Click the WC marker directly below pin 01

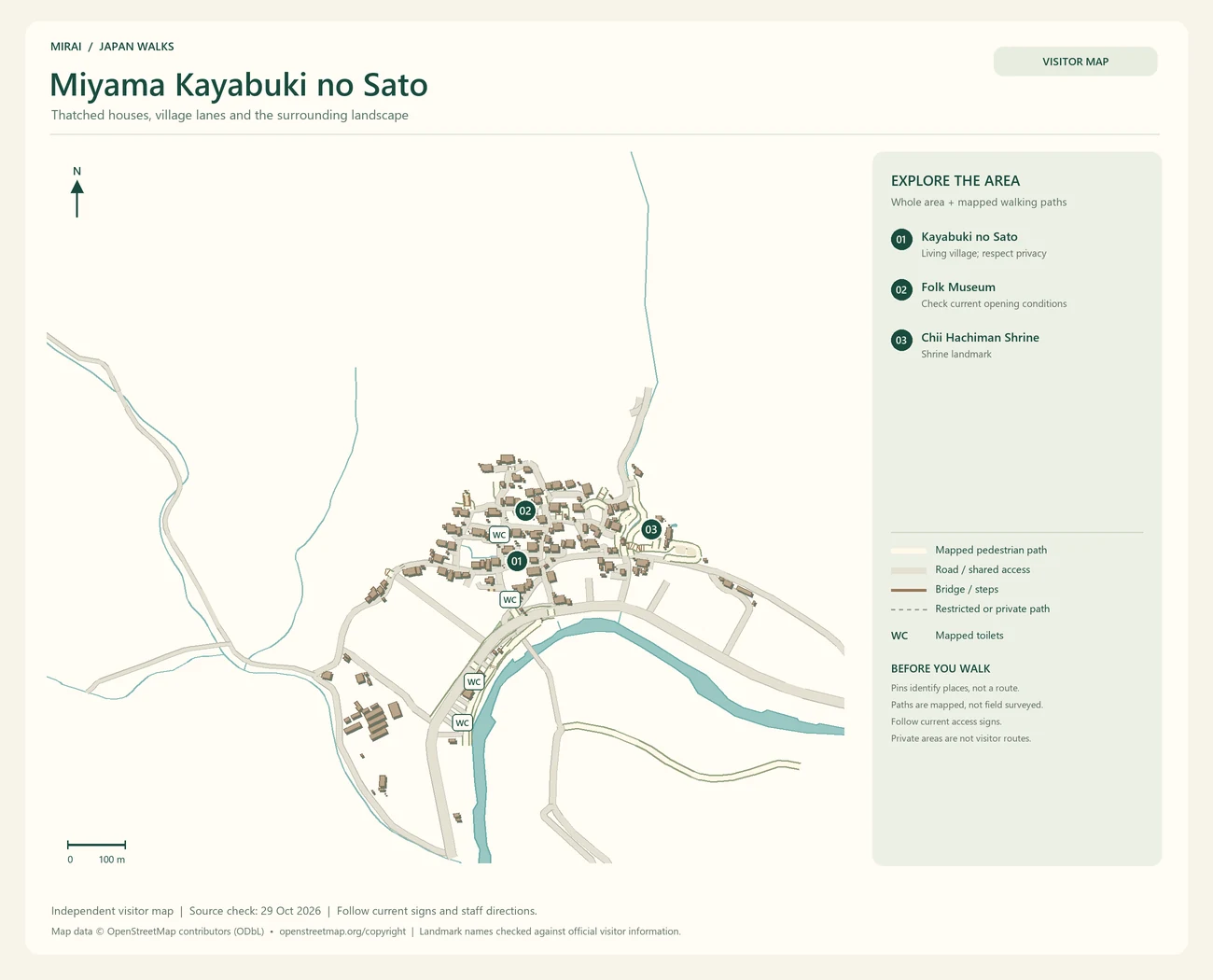point(509,599)
